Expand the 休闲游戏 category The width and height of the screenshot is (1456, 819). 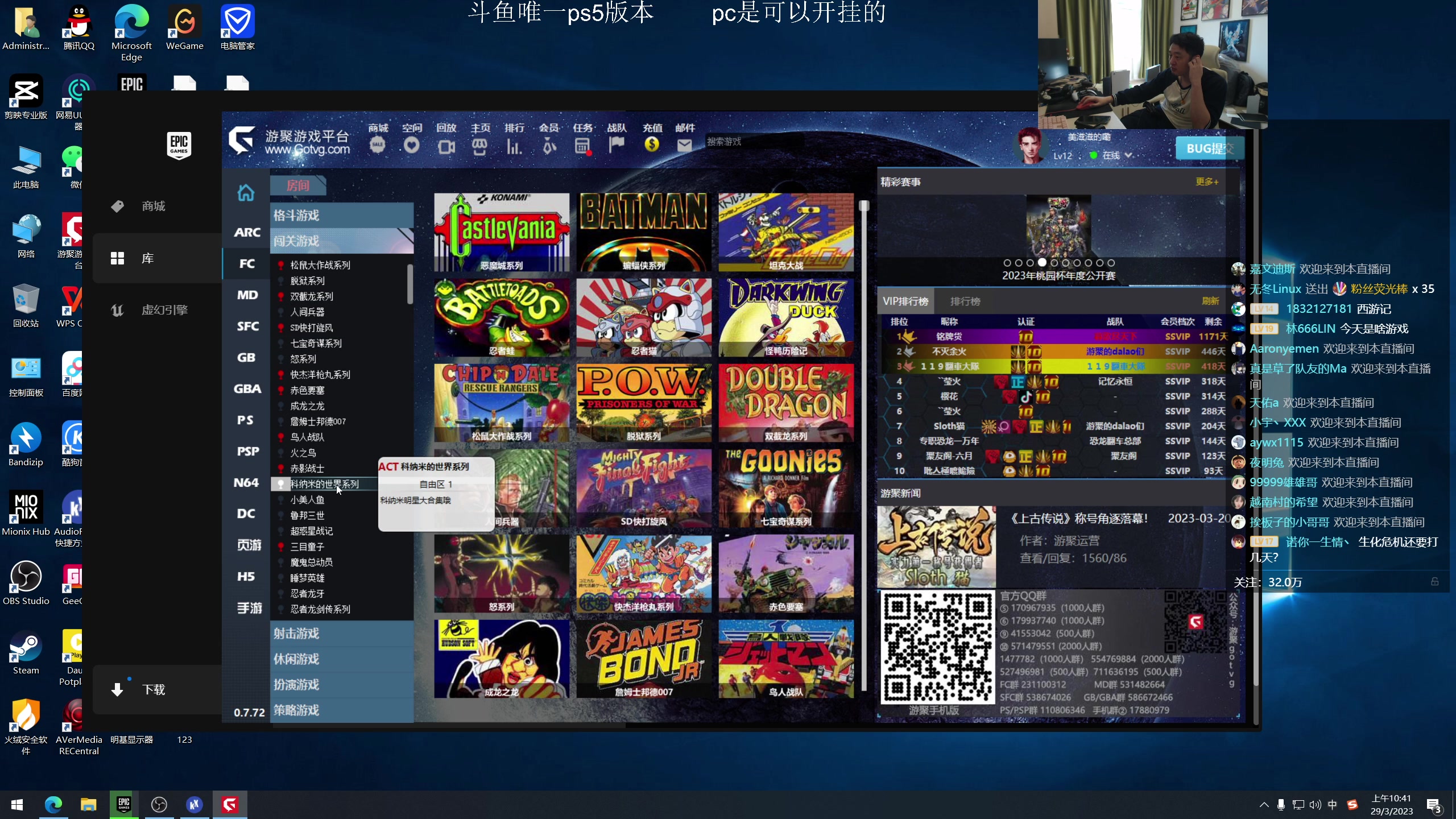coord(341,659)
